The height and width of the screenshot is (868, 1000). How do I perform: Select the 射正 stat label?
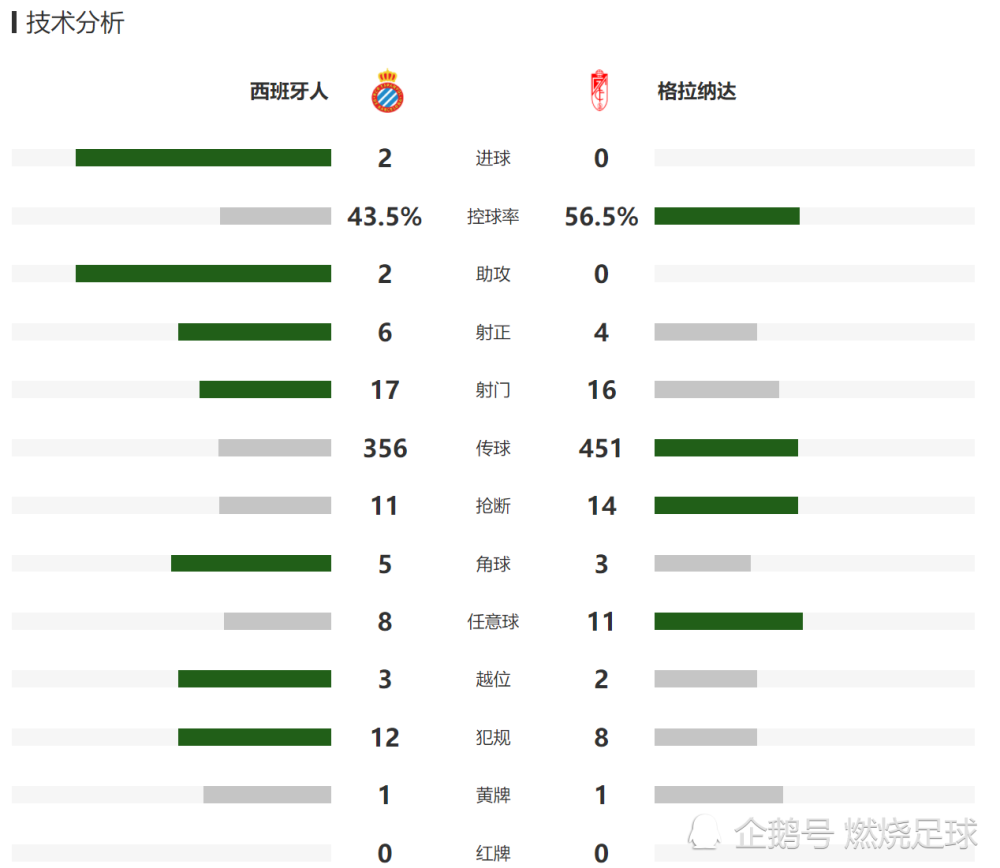pyautogui.click(x=493, y=332)
